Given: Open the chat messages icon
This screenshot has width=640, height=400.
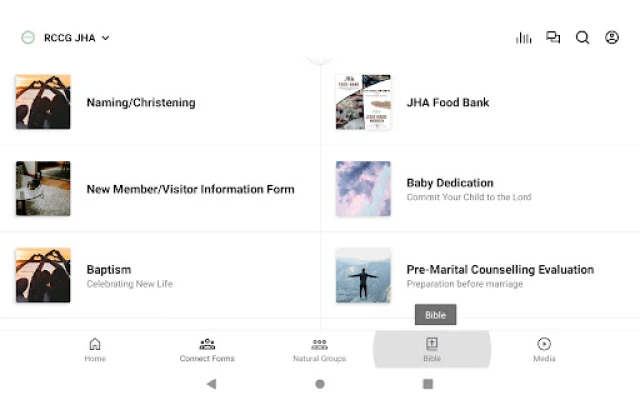Looking at the screenshot, I should [553, 38].
